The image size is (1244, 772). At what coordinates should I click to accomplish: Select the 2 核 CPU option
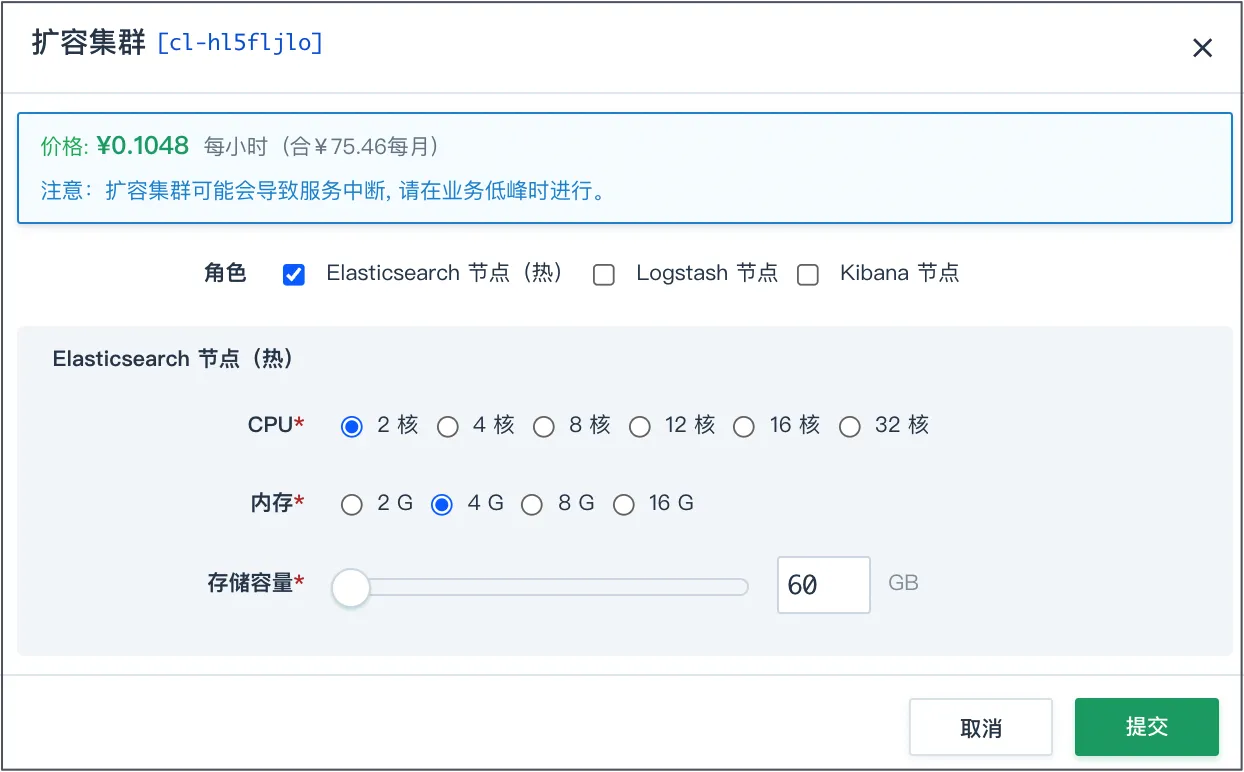point(352,427)
